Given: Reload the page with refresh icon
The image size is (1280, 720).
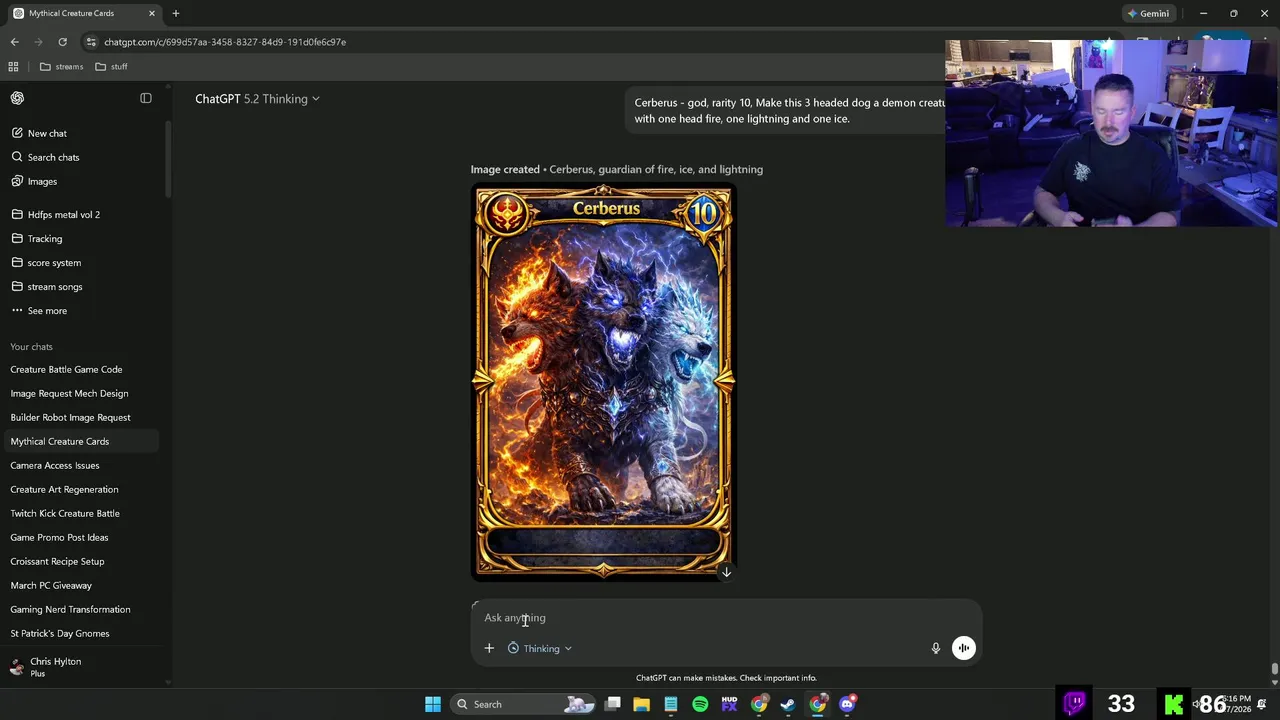Looking at the screenshot, I should click(62, 42).
